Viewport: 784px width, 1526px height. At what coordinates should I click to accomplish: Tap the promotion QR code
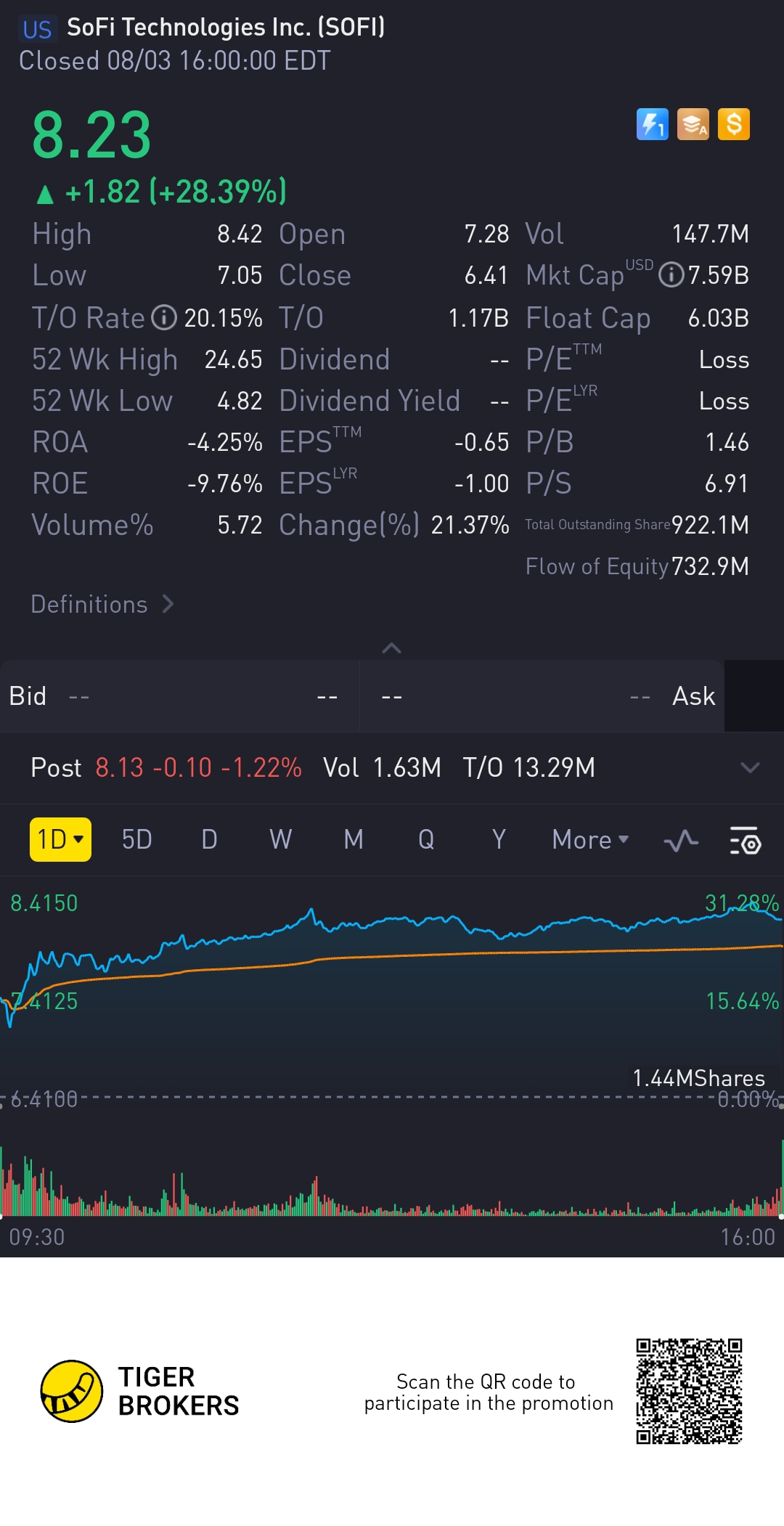click(689, 1392)
